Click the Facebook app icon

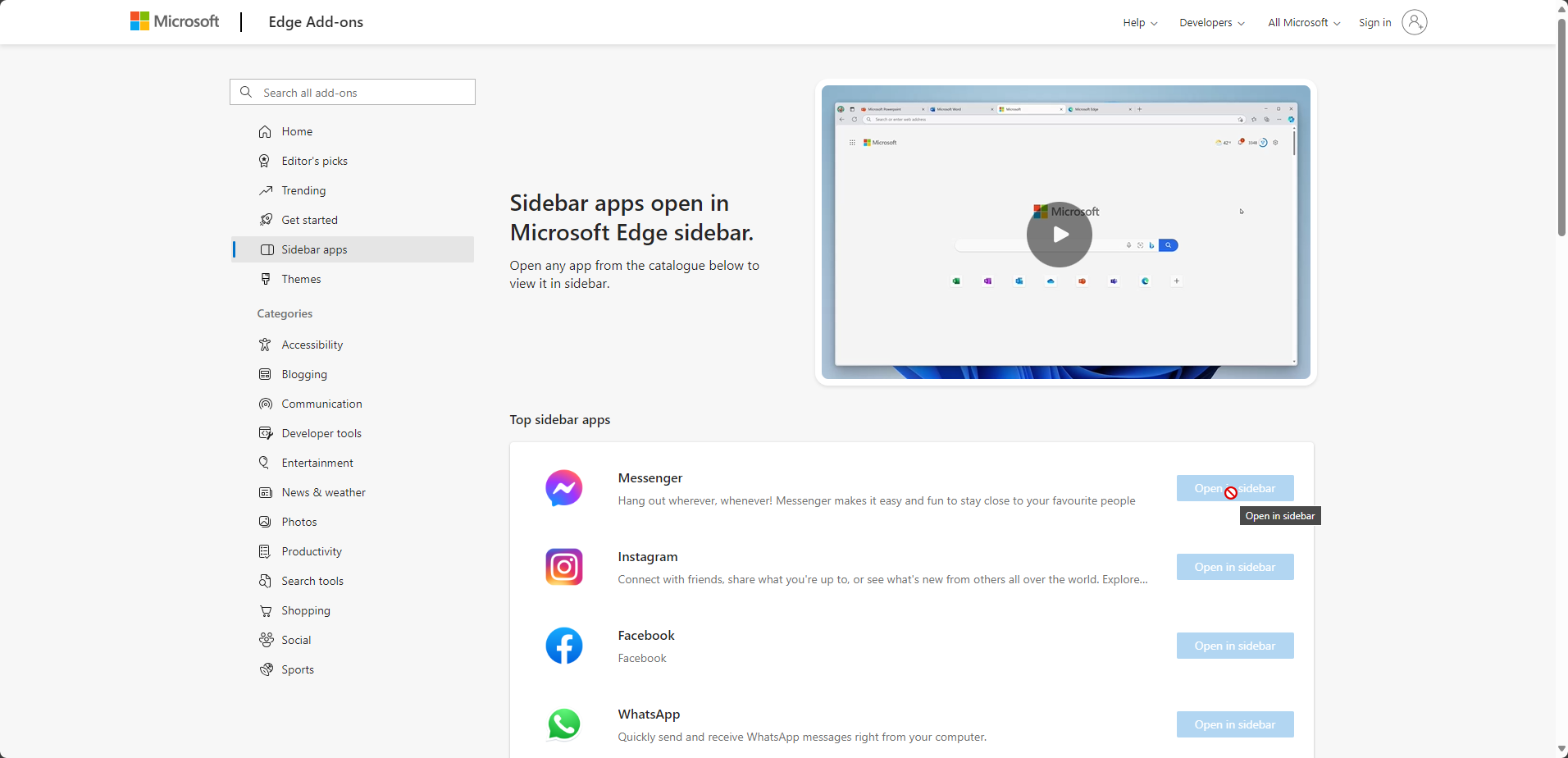point(564,646)
